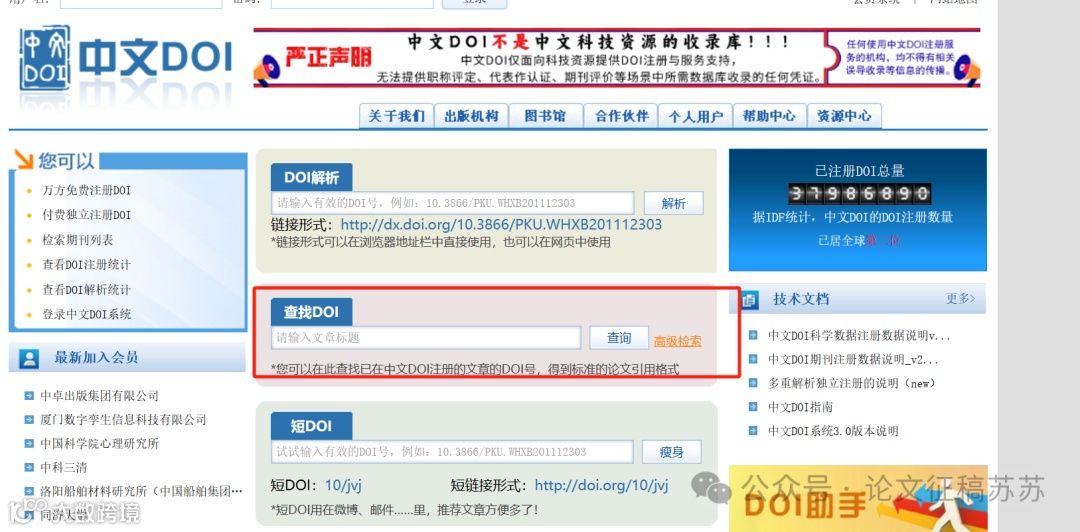This screenshot has height=532, width=1080.
Task: Click the 您可以 arrow icon
Action: click(24, 161)
